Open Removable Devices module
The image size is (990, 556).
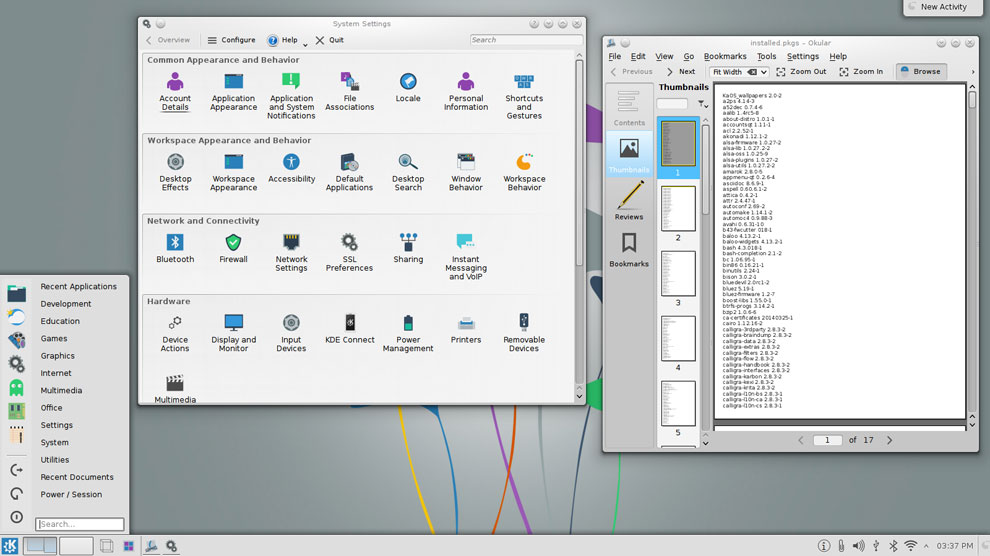524,333
